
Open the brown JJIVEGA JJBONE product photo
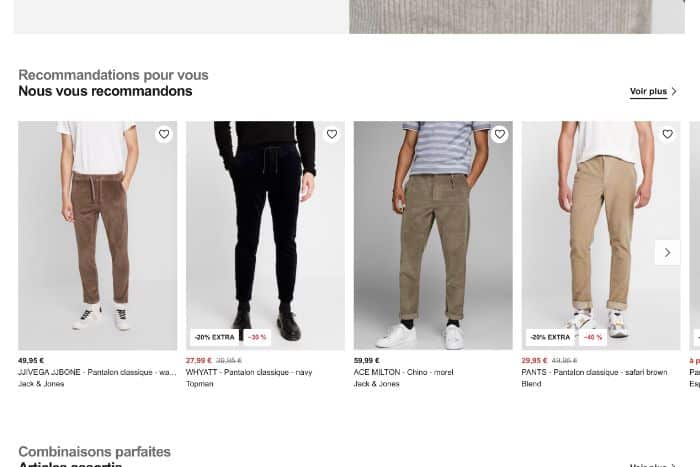pos(97,235)
